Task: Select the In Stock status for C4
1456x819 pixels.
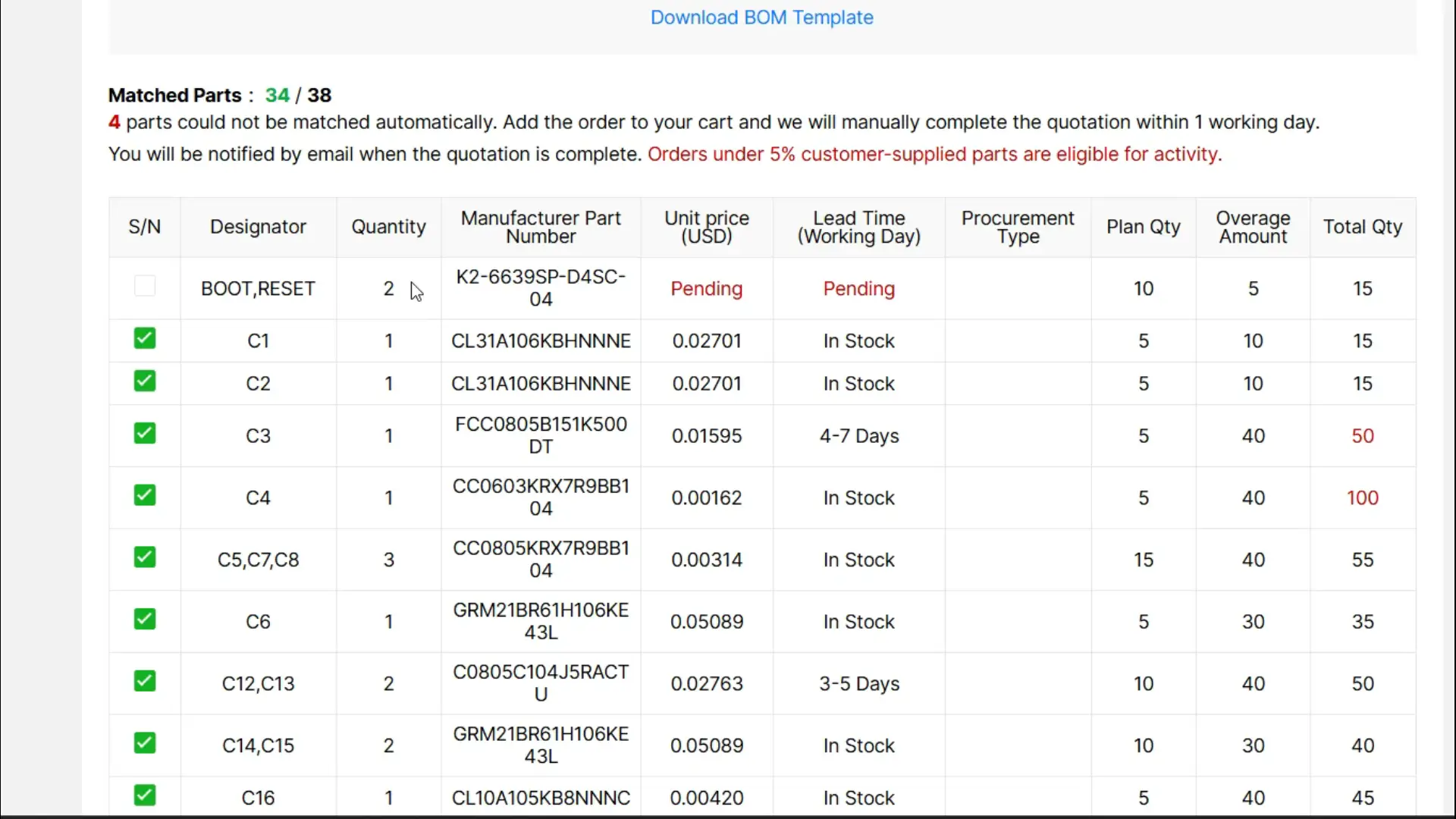Action: point(858,497)
